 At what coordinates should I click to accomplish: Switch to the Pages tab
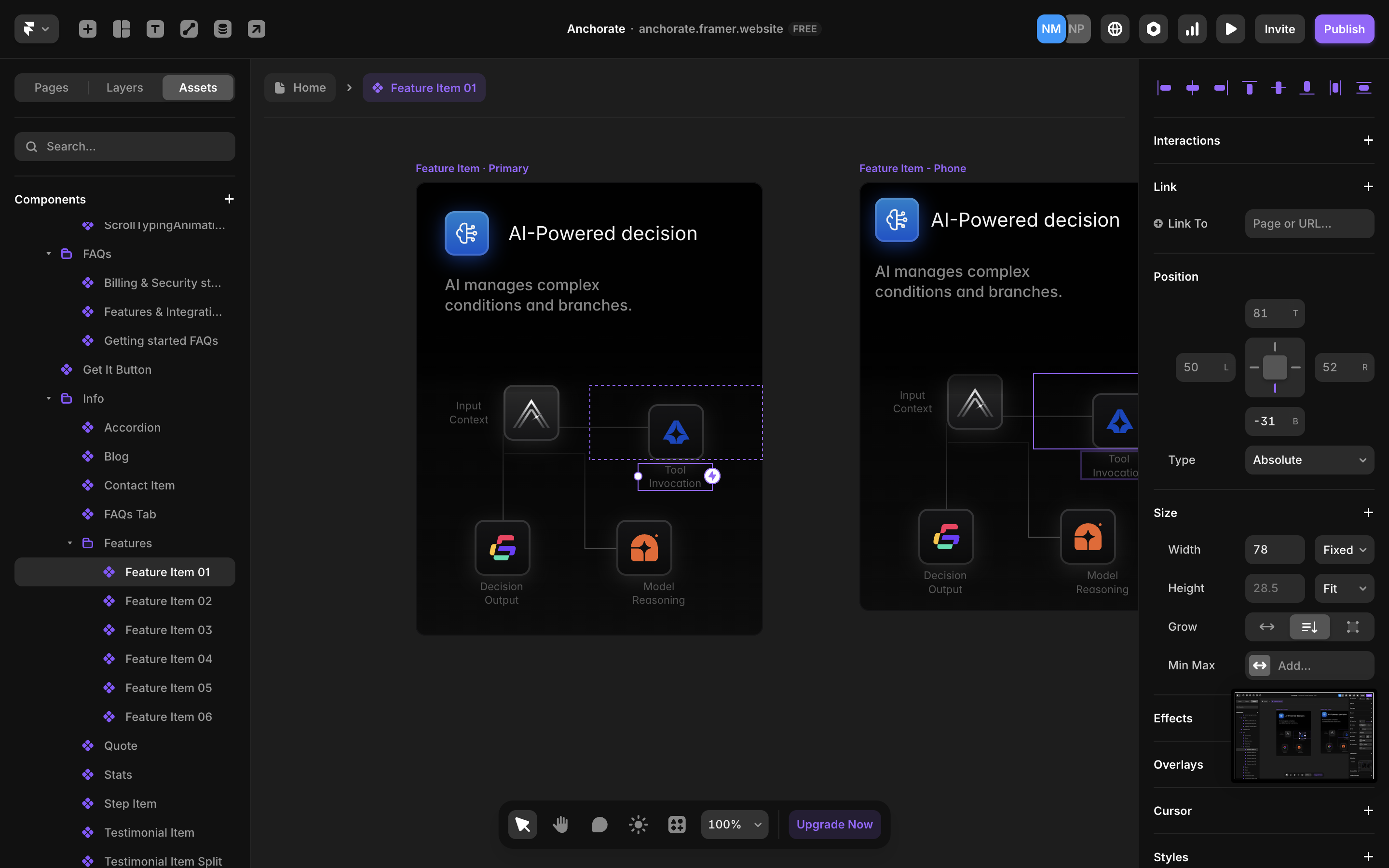point(51,87)
